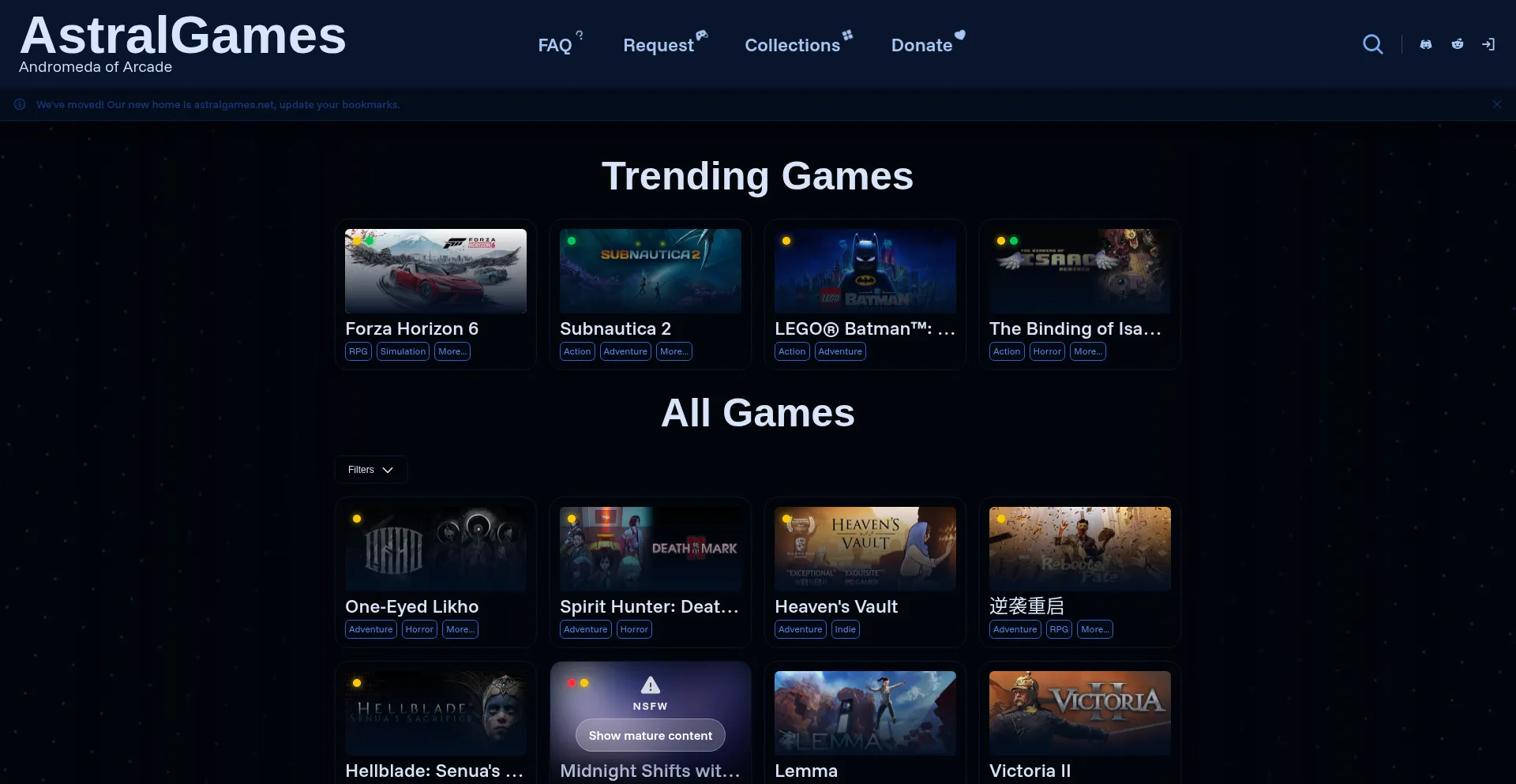Screen dimensions: 1516x784
Task: Click the LEGO® Batman™ title
Action: [865, 328]
